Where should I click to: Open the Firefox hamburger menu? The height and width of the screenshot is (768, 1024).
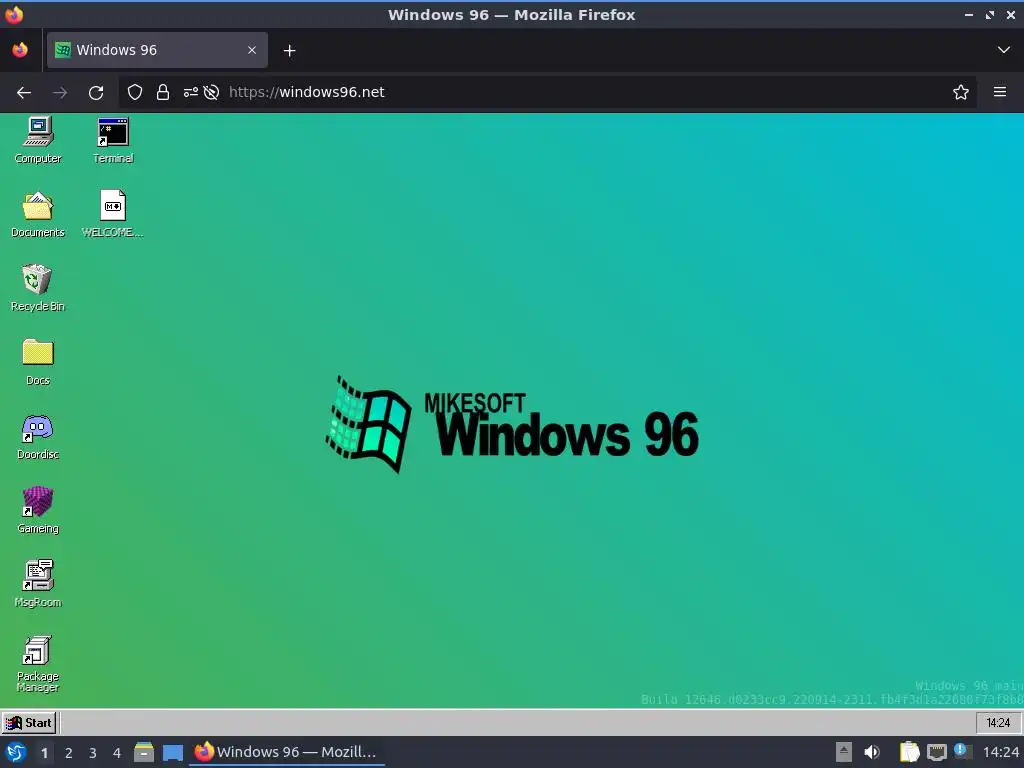[1000, 92]
